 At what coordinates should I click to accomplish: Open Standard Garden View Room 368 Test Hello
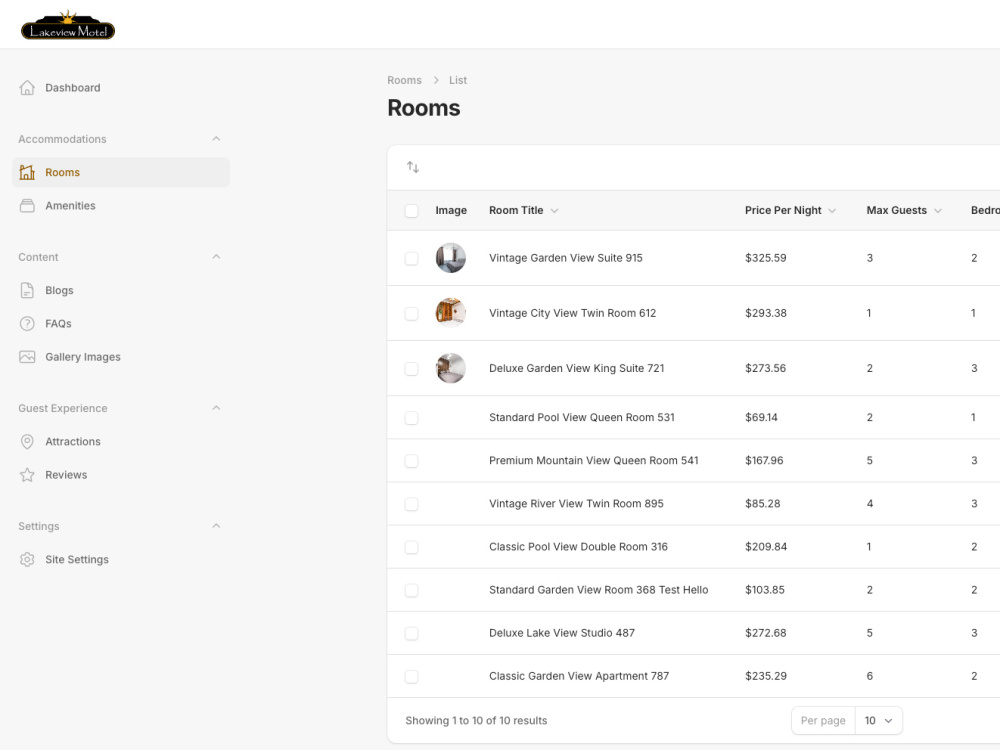(599, 590)
